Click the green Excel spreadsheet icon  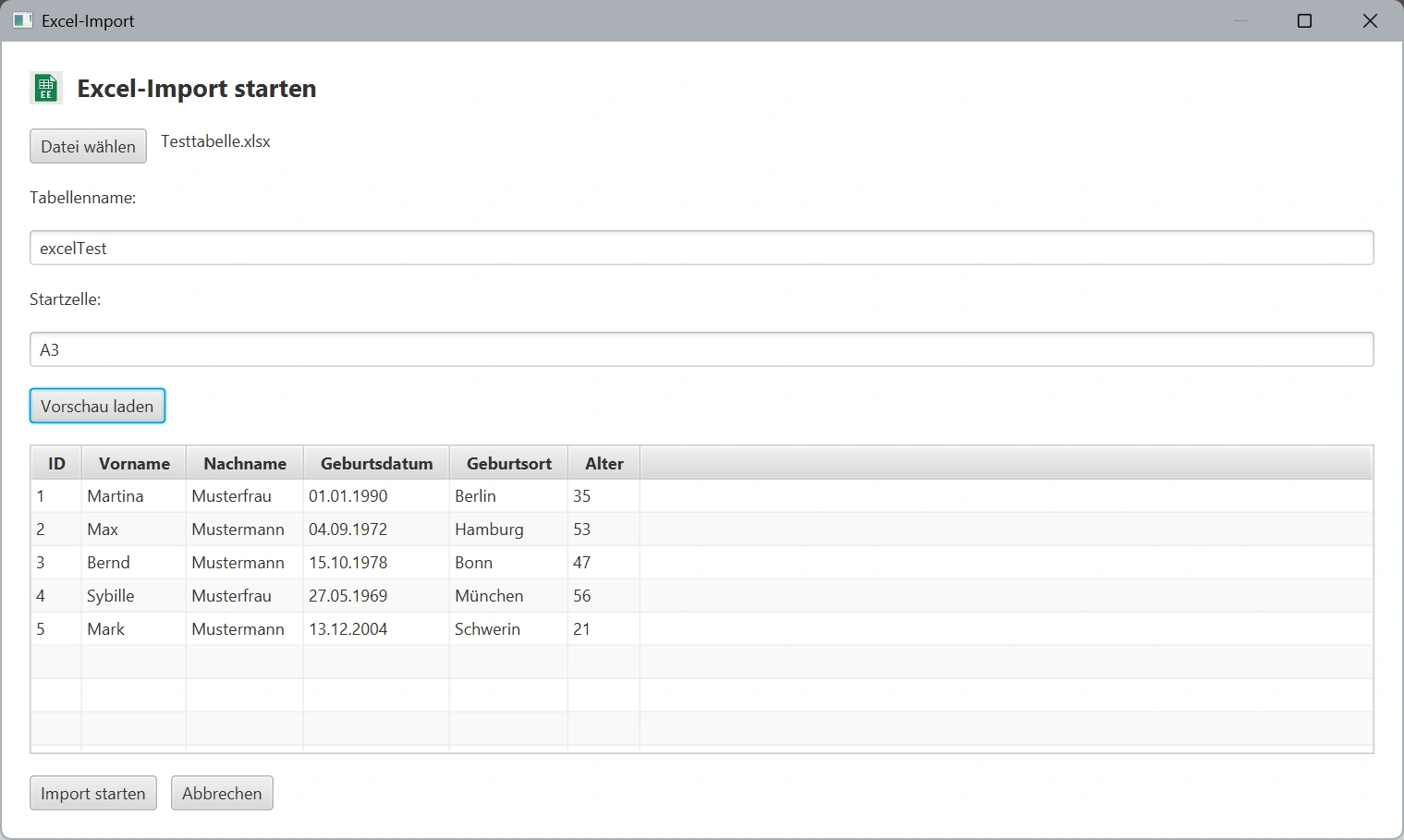[45, 88]
